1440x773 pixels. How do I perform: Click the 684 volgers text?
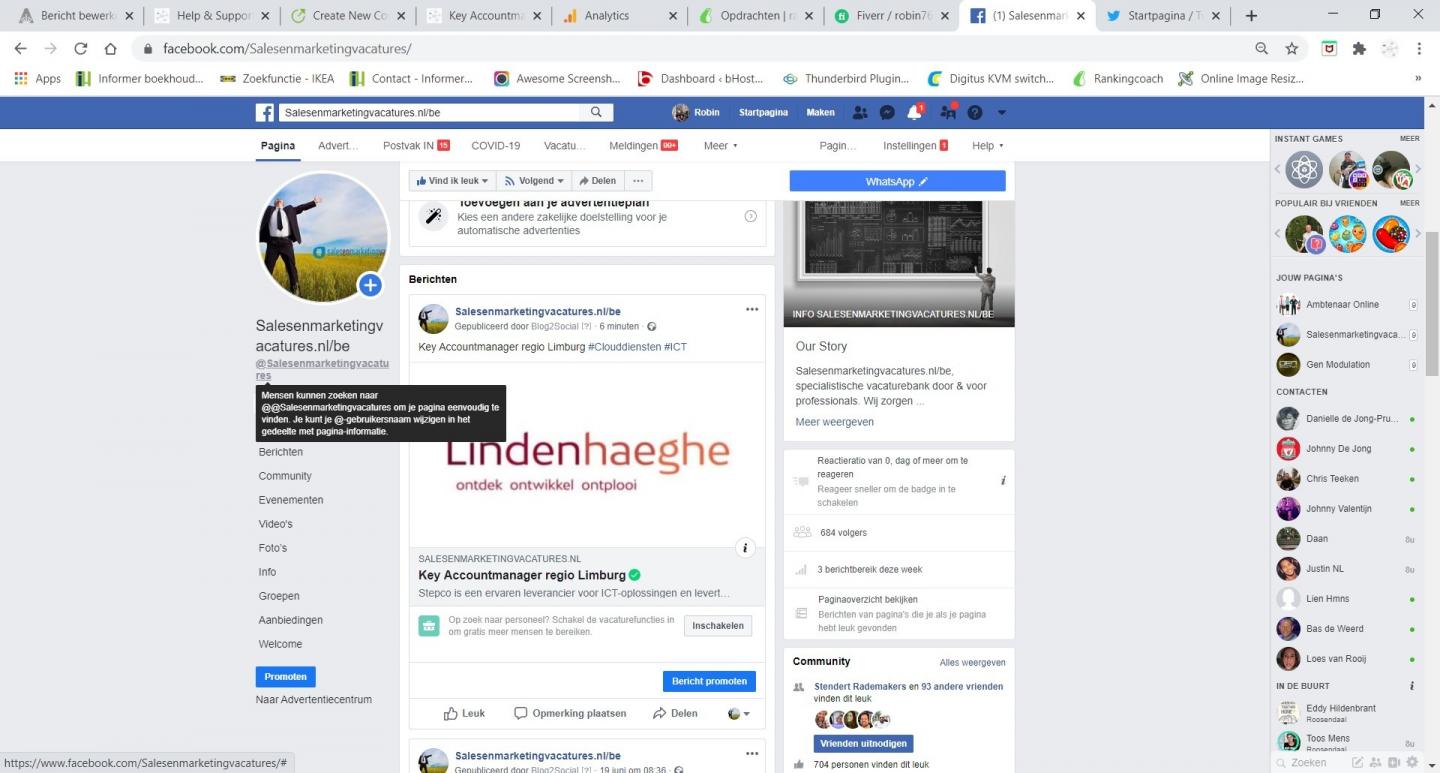click(843, 533)
